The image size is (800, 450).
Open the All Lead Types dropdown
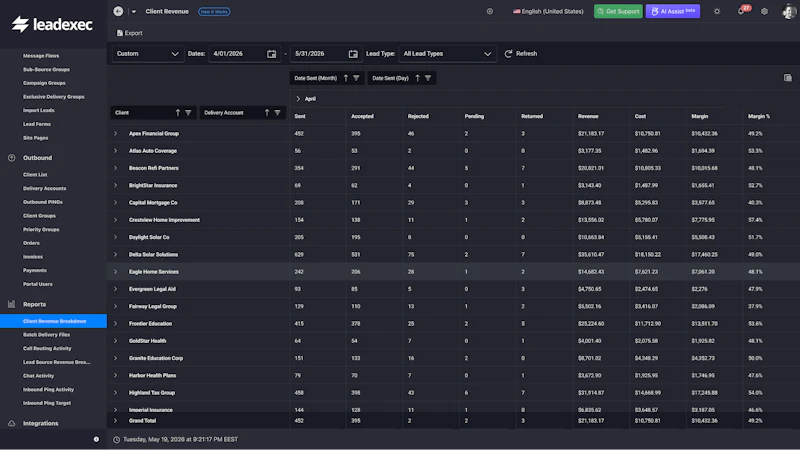tap(447, 54)
